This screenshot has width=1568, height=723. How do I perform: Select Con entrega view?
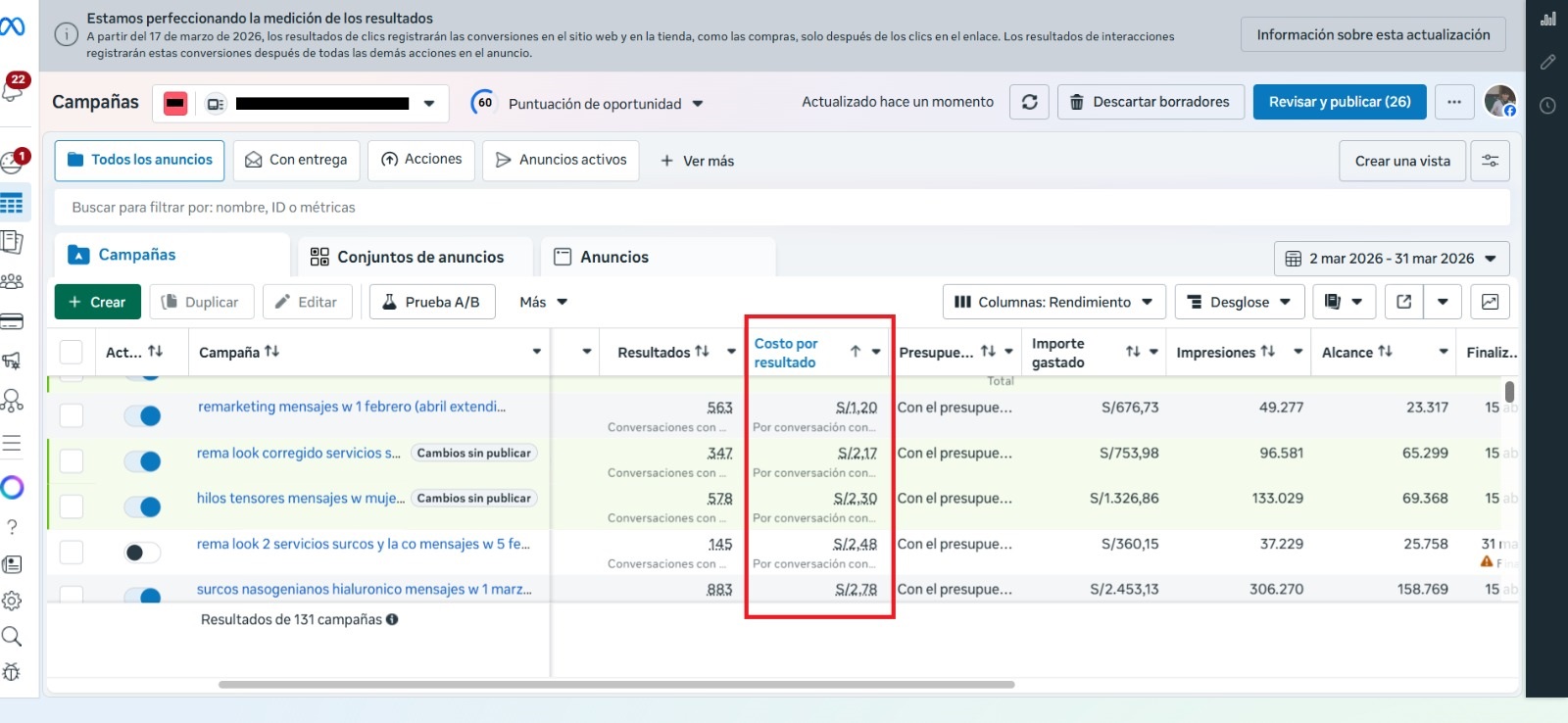(297, 160)
